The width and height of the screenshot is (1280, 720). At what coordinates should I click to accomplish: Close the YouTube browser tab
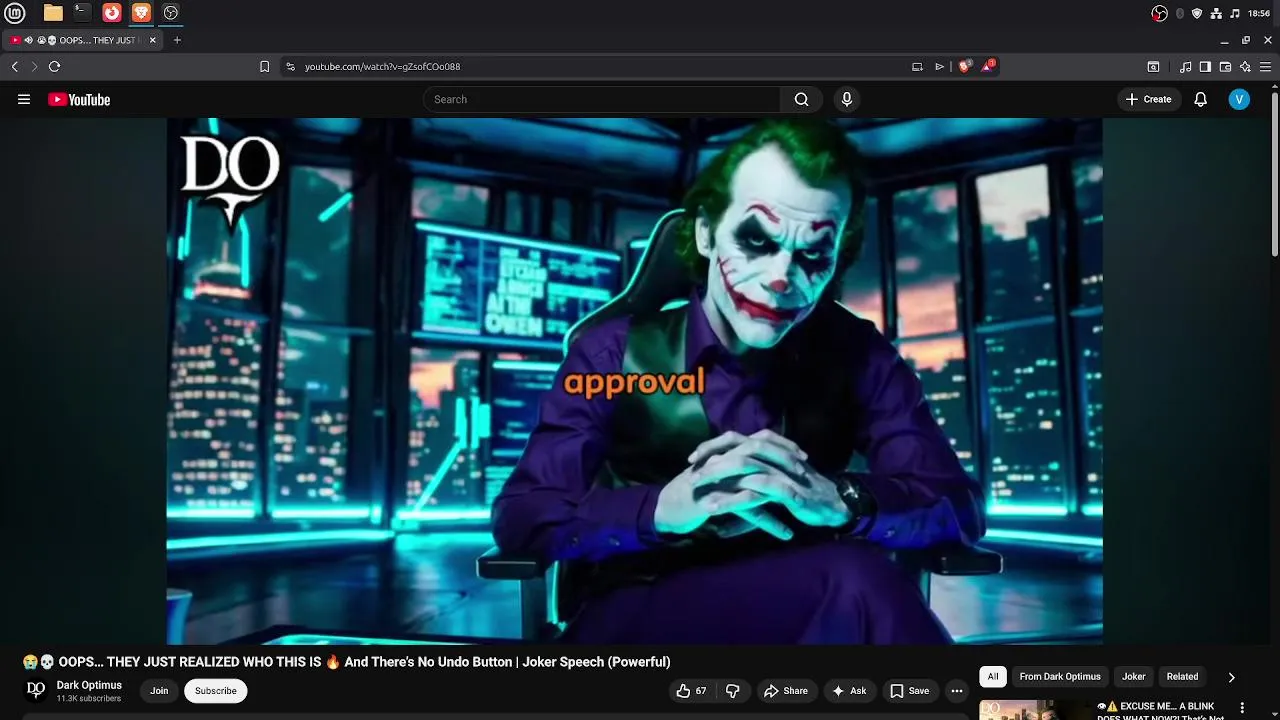153,40
